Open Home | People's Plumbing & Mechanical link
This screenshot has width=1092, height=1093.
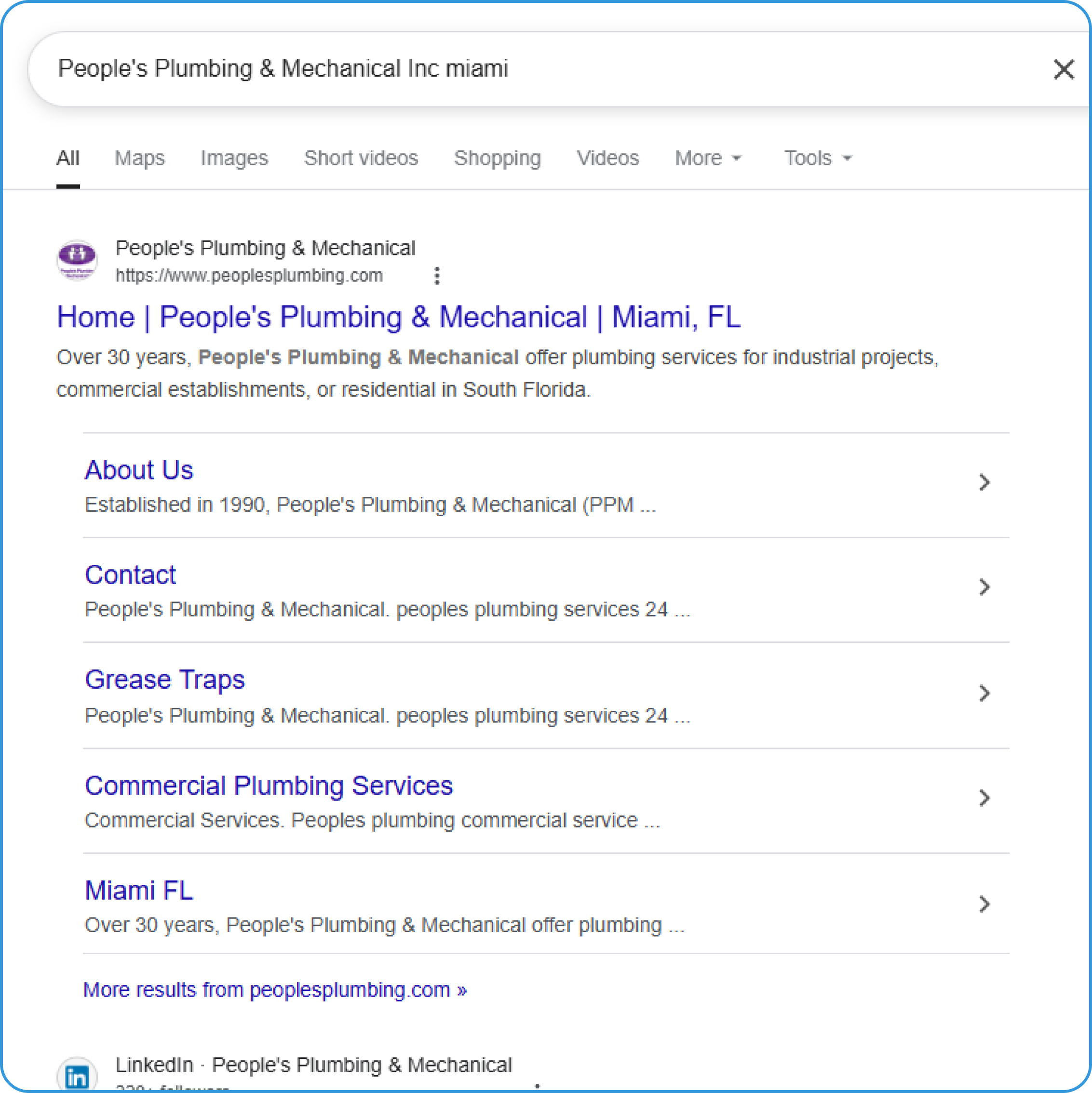399,317
